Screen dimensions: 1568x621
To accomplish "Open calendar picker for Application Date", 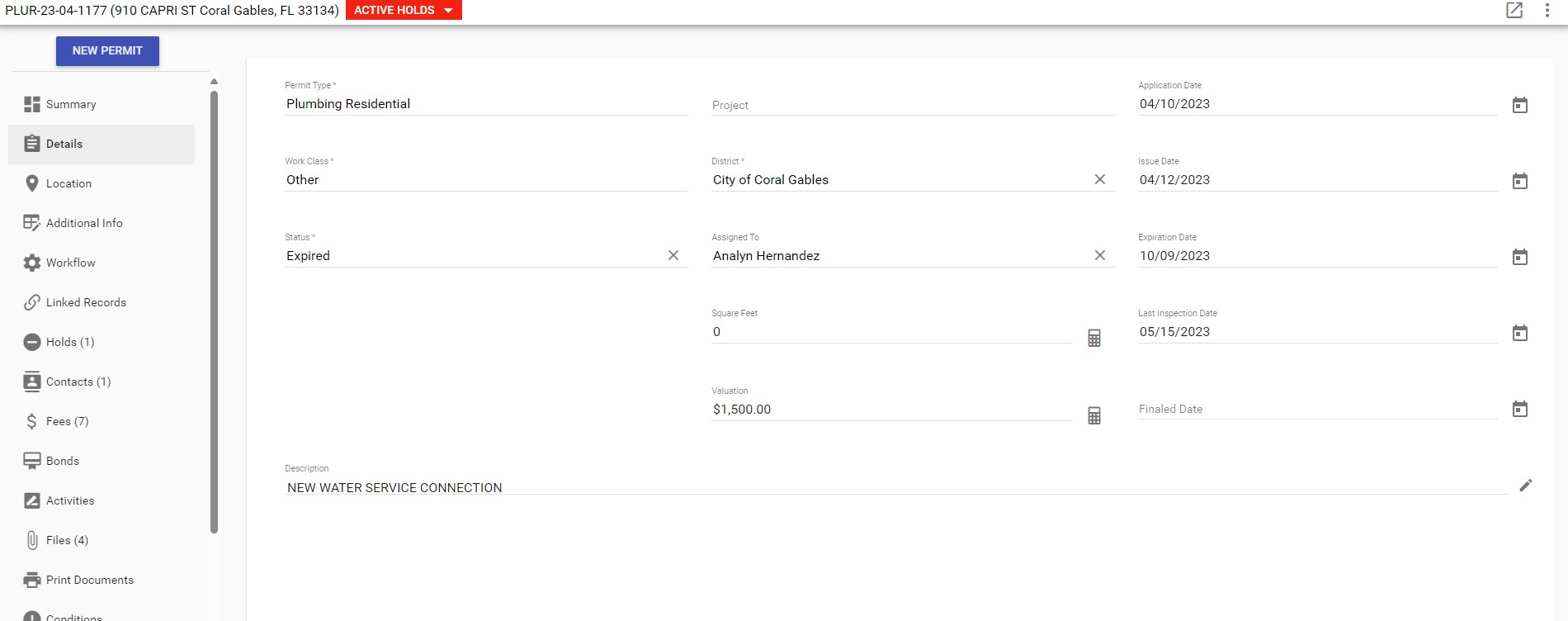I will [1519, 105].
